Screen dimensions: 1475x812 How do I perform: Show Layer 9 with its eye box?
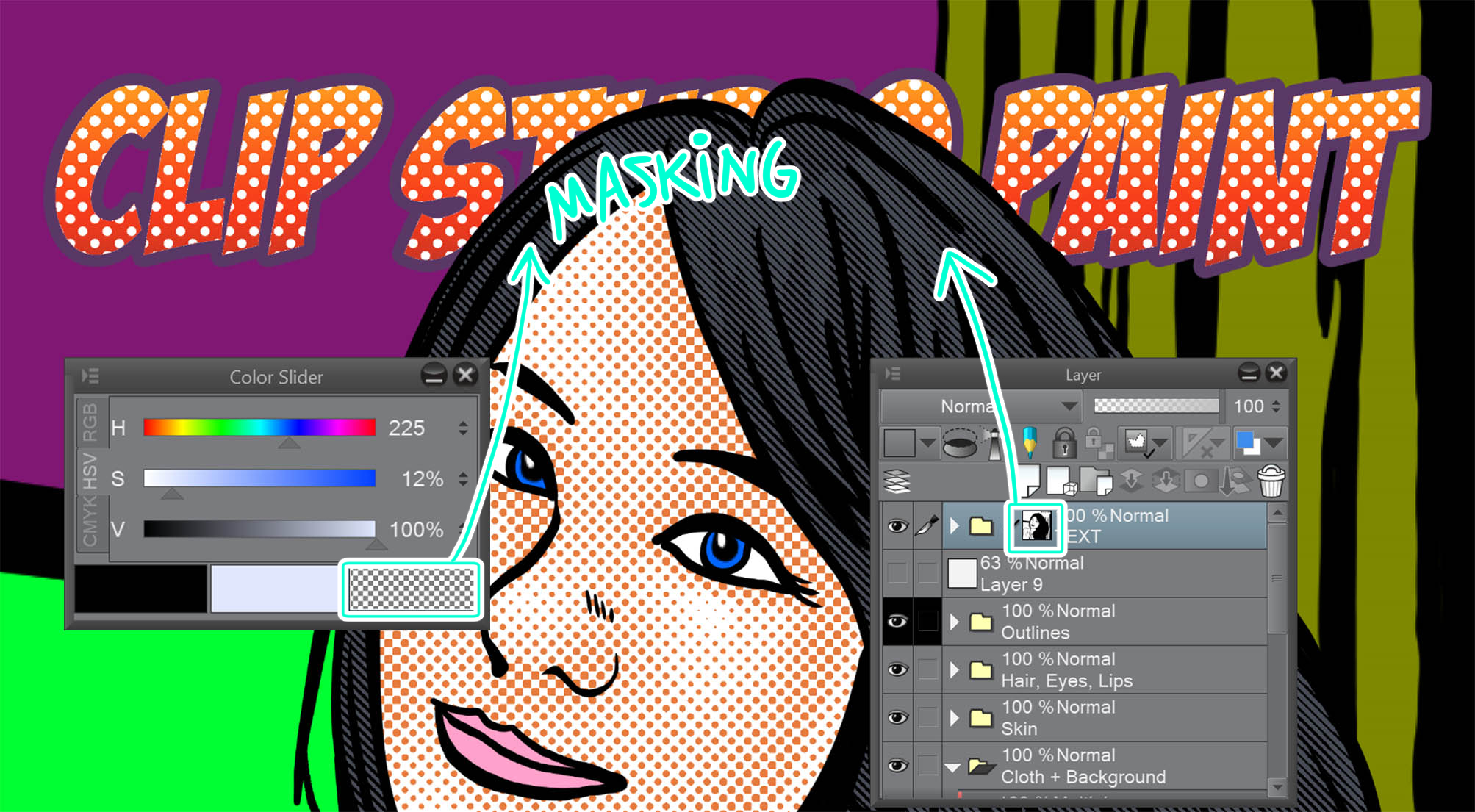pyautogui.click(x=897, y=573)
